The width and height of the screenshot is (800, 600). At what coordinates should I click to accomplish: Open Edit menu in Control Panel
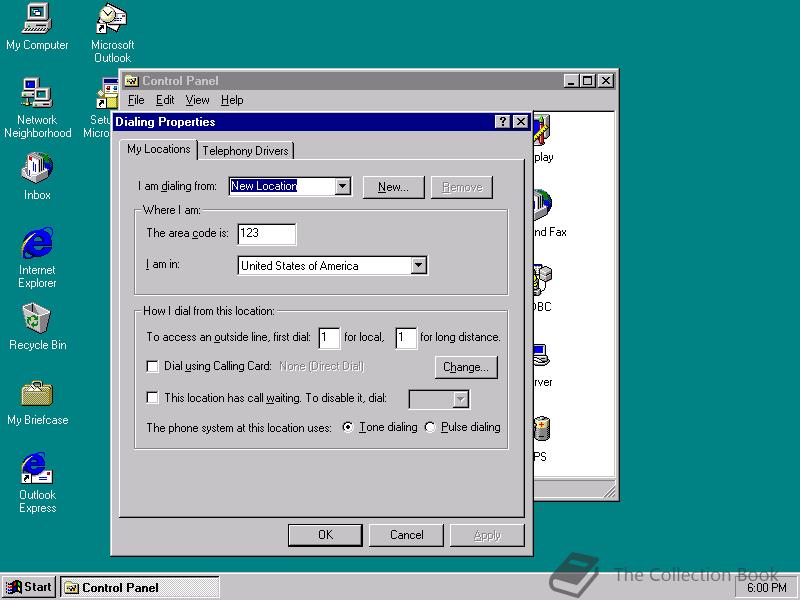coord(165,100)
